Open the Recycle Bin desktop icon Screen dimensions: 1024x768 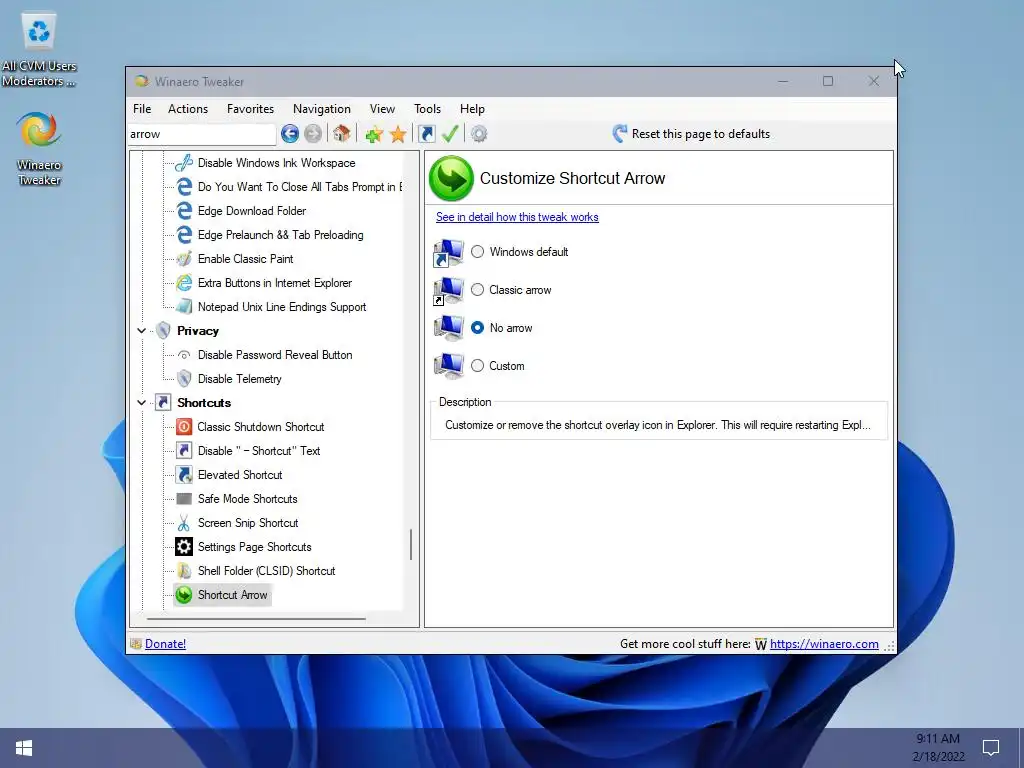pyautogui.click(x=39, y=31)
